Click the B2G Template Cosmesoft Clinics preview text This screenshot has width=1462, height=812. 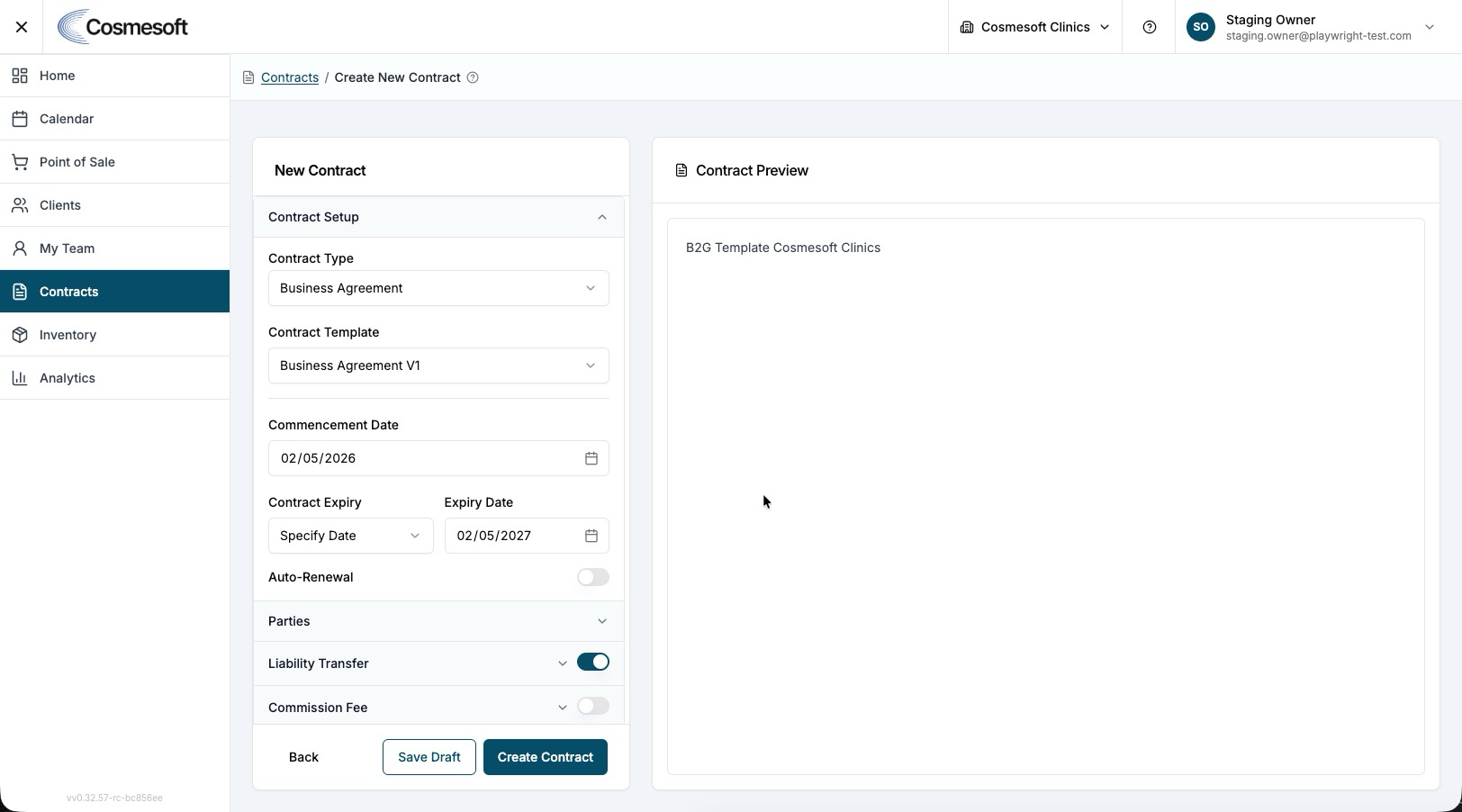point(783,248)
